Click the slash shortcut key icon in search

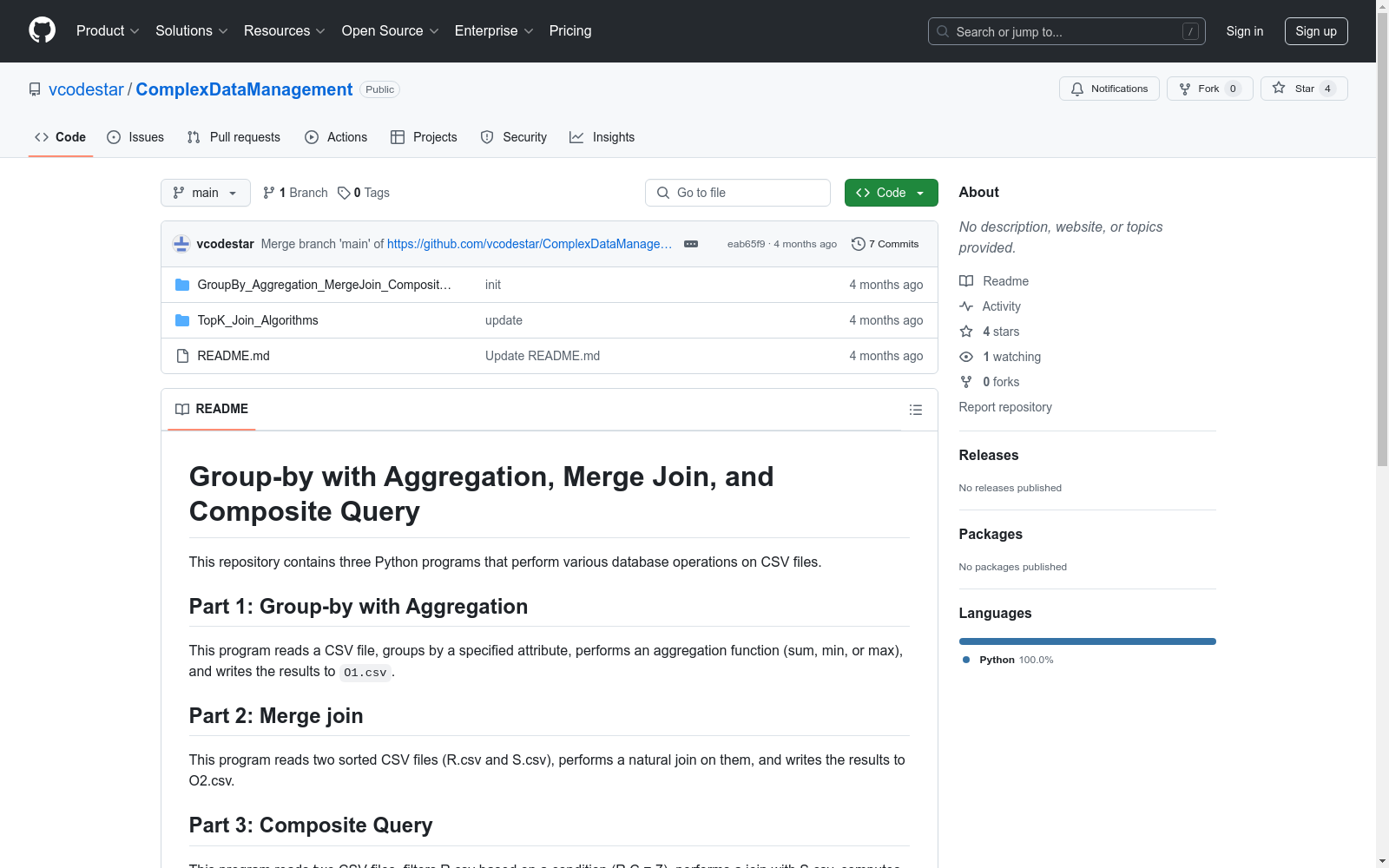coord(1190,31)
